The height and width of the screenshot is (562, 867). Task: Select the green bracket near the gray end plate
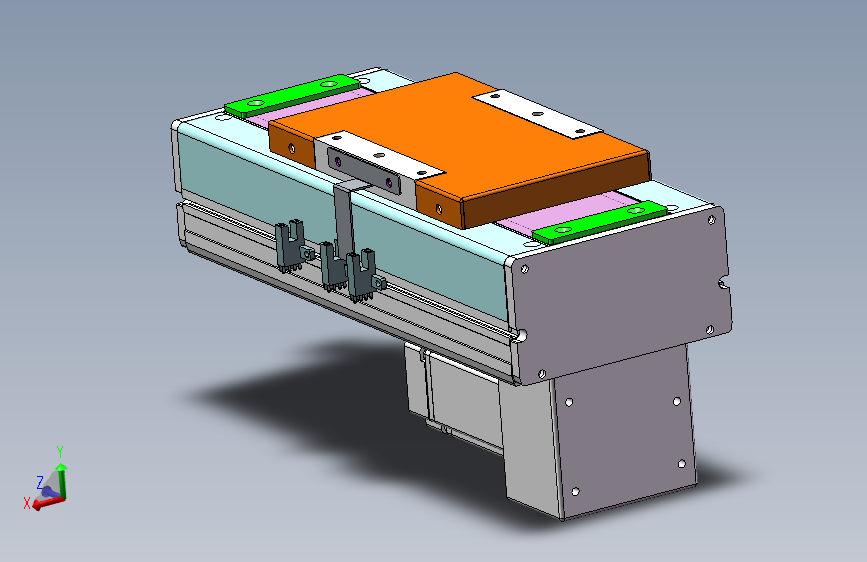click(600, 222)
